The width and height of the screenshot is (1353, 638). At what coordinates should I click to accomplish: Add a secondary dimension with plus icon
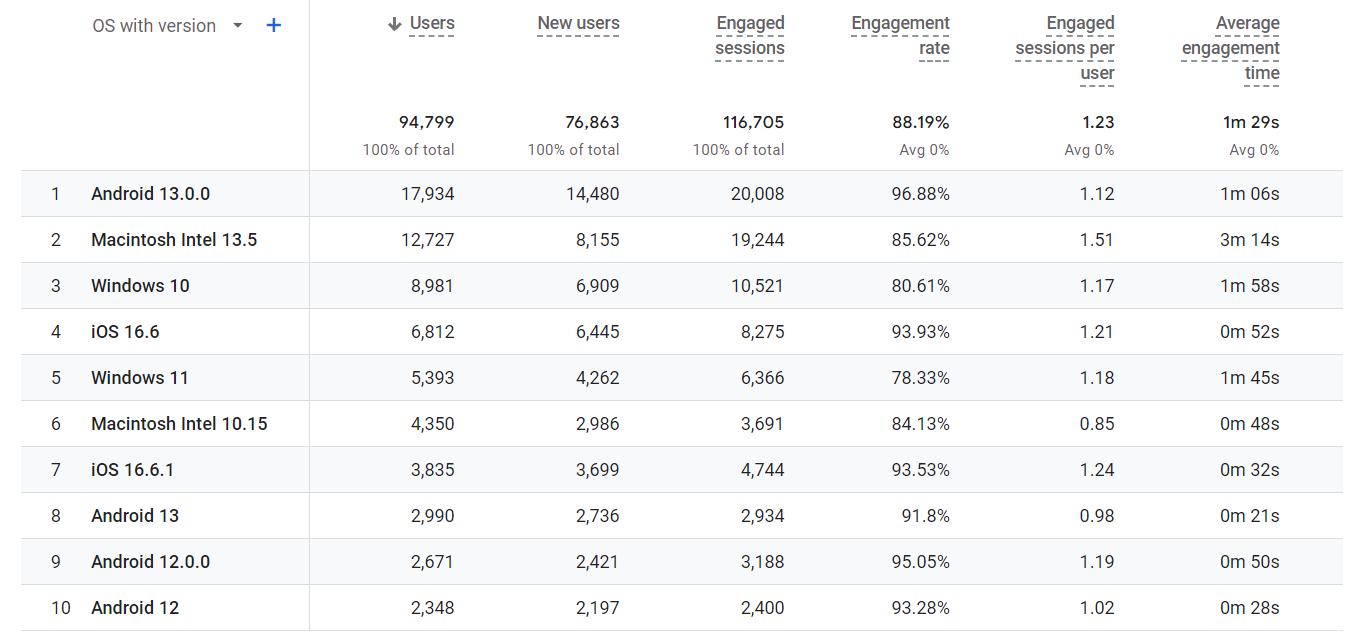[x=274, y=25]
